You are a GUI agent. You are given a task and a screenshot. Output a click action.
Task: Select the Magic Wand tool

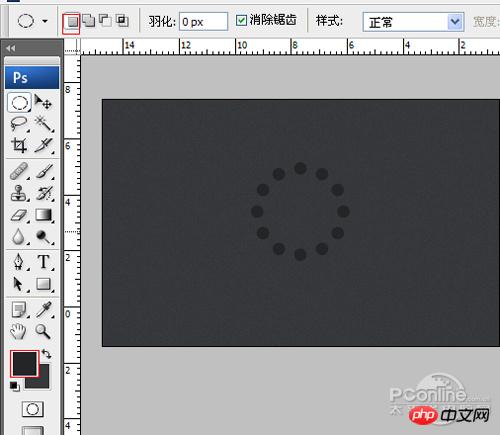coord(44,124)
